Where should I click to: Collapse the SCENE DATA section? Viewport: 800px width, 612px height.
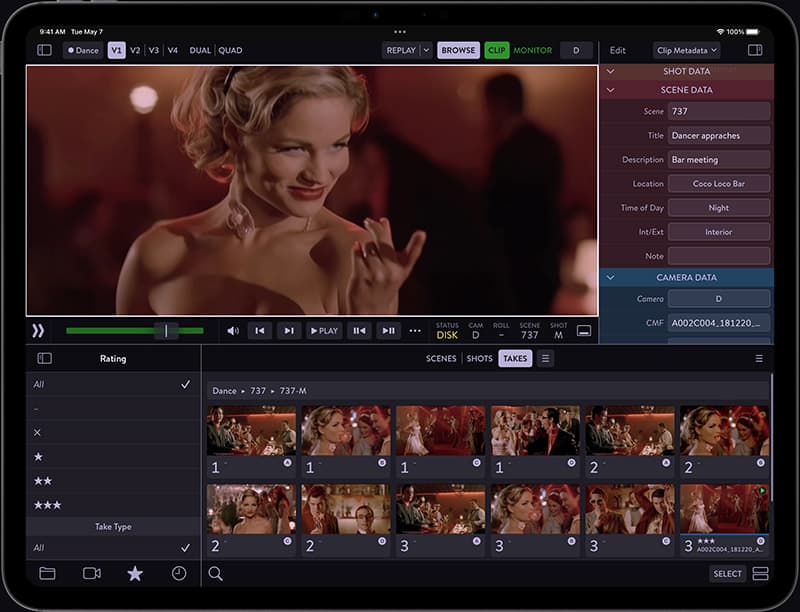[608, 89]
